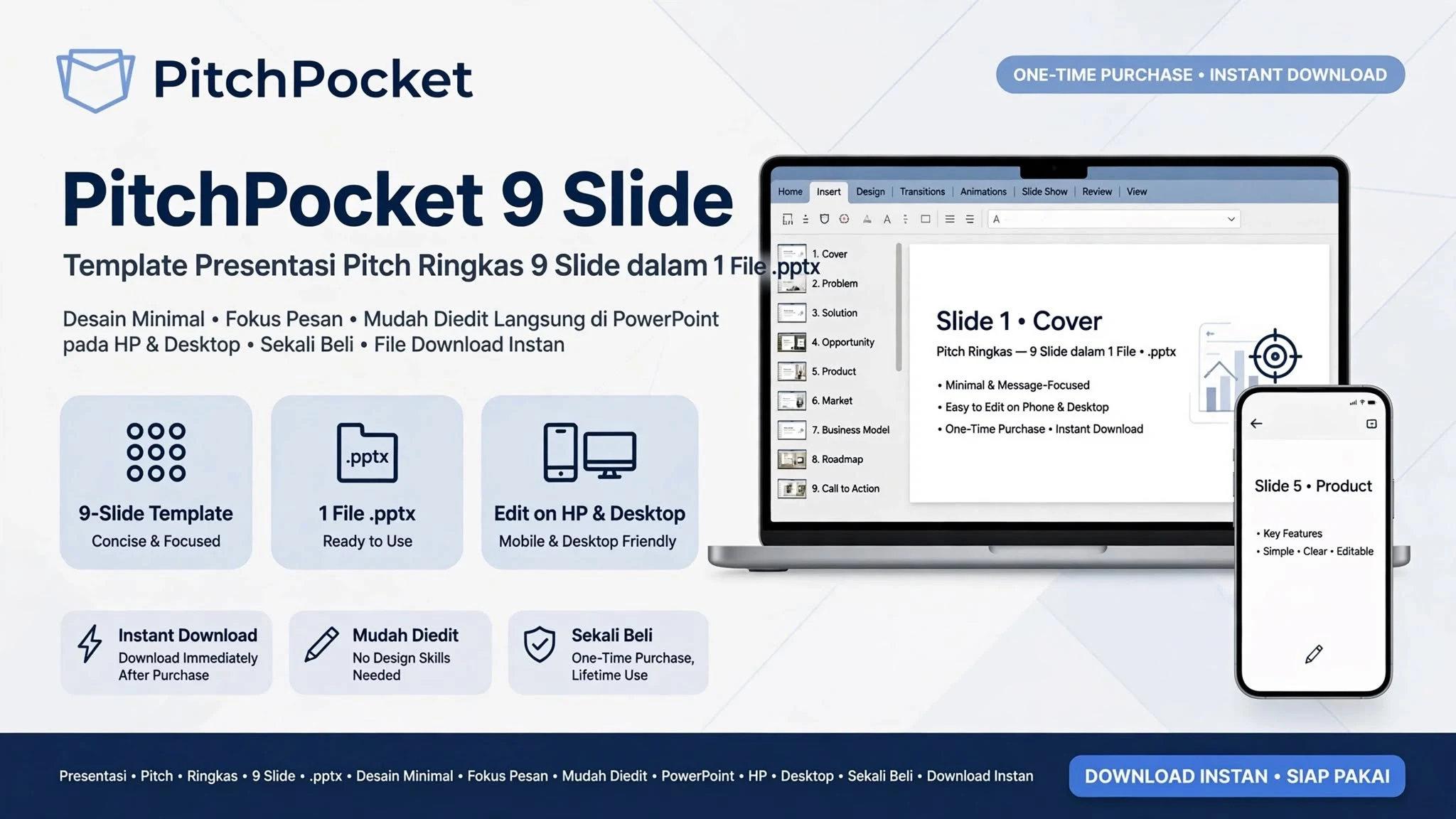This screenshot has width=1456, height=819.
Task: Open the font dropdown arrow in laptop toolbar
Action: [x=1231, y=219]
